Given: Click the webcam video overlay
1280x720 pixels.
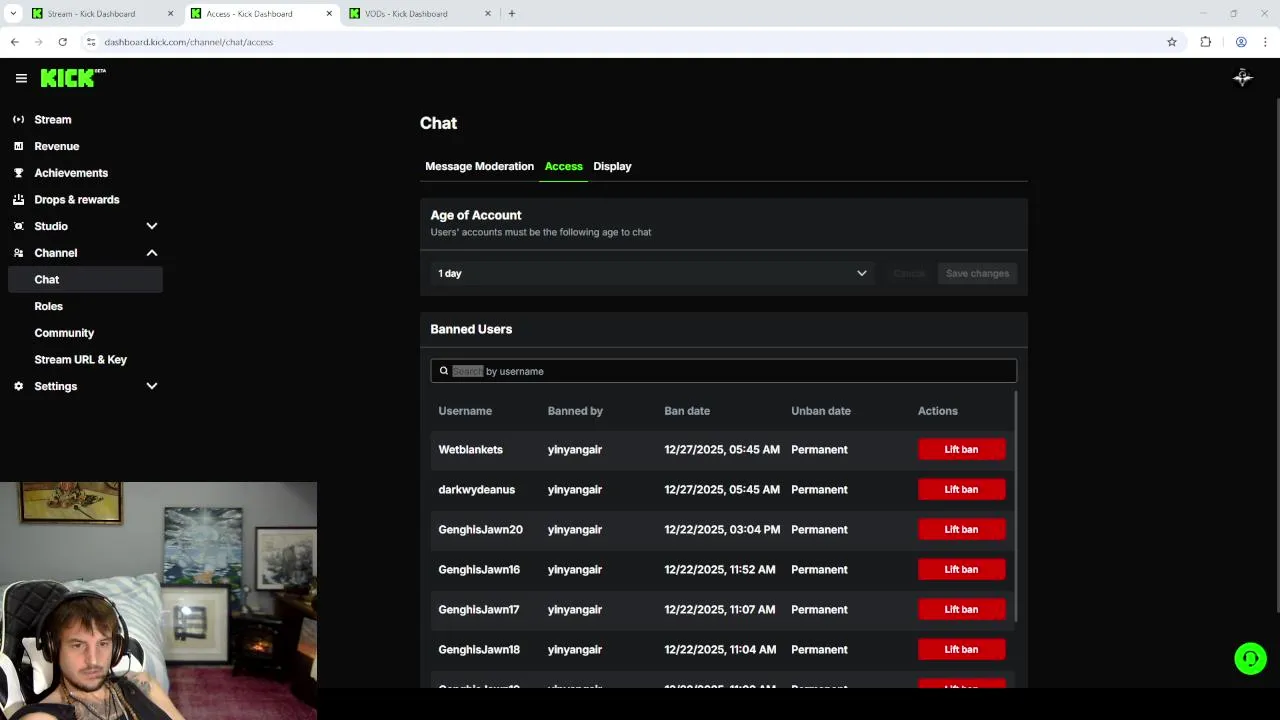Looking at the screenshot, I should tap(158, 601).
